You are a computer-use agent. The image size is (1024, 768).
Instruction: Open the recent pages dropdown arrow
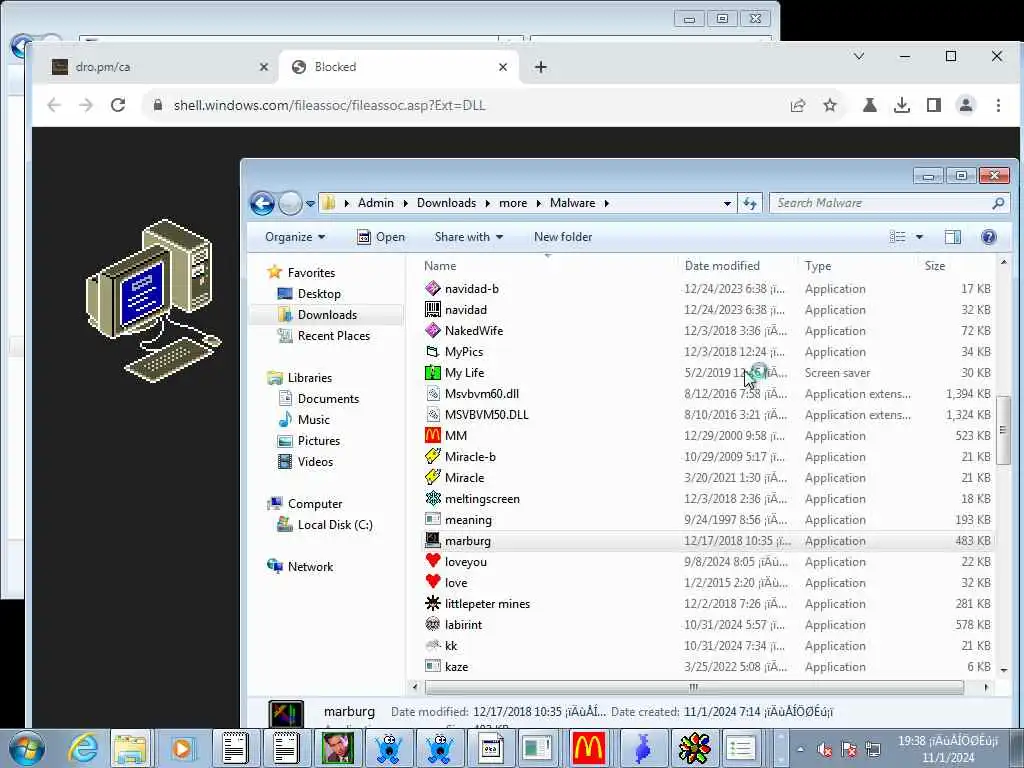click(x=311, y=203)
